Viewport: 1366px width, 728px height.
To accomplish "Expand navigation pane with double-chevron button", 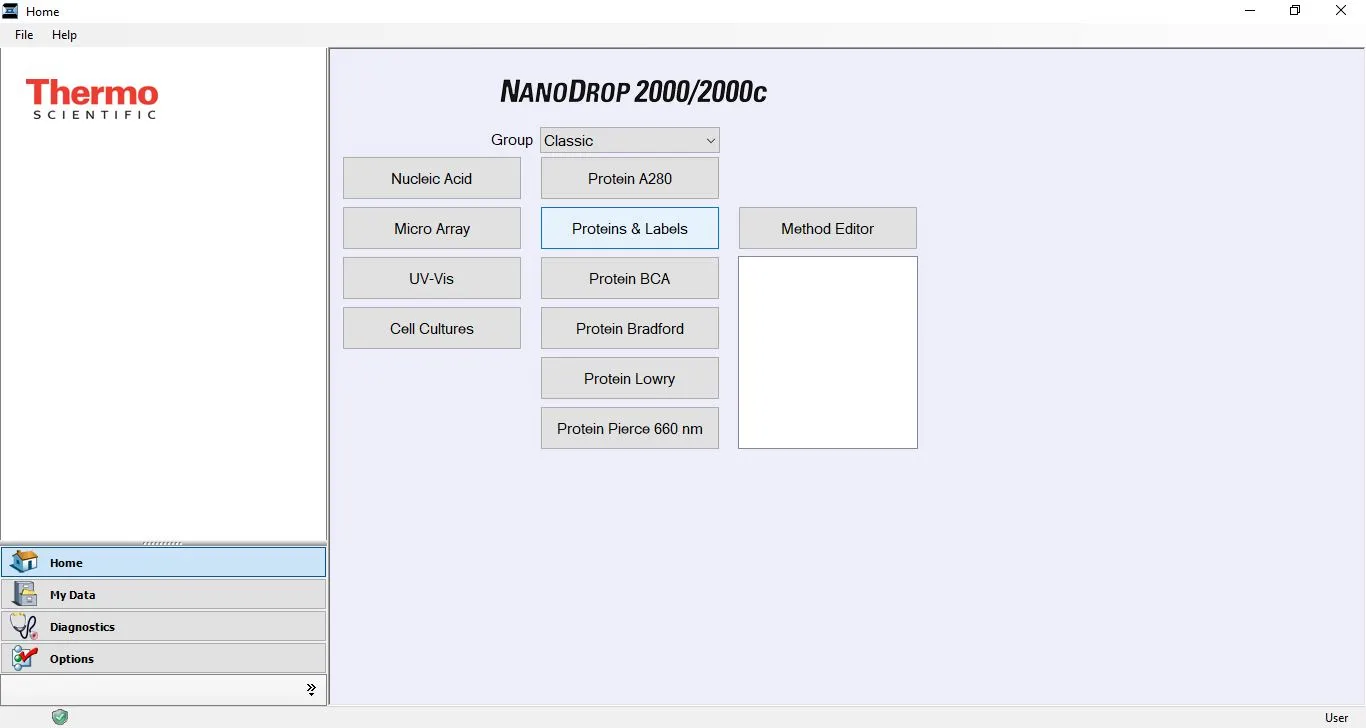I will click(311, 689).
